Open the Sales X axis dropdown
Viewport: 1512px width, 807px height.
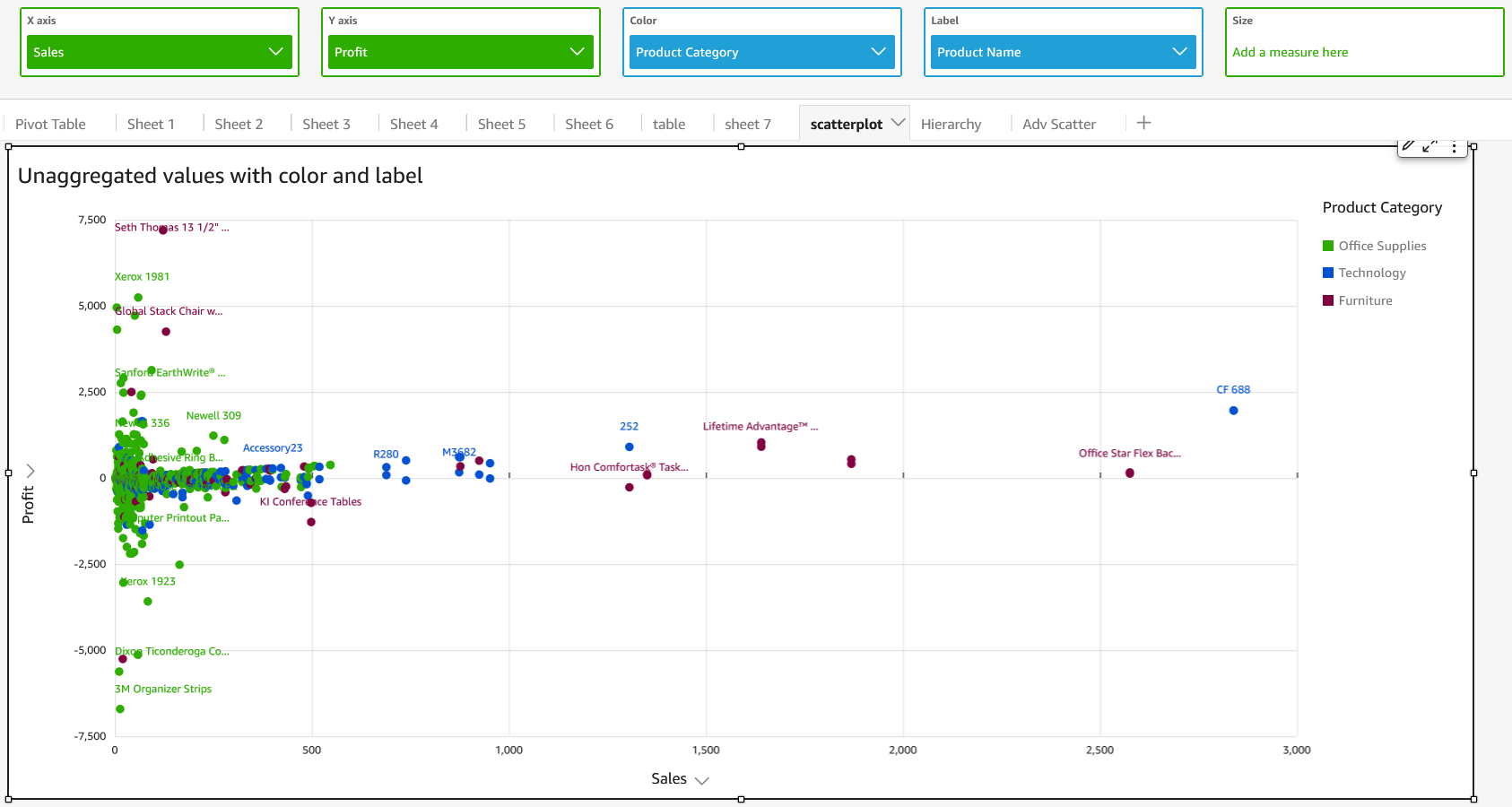tap(275, 52)
